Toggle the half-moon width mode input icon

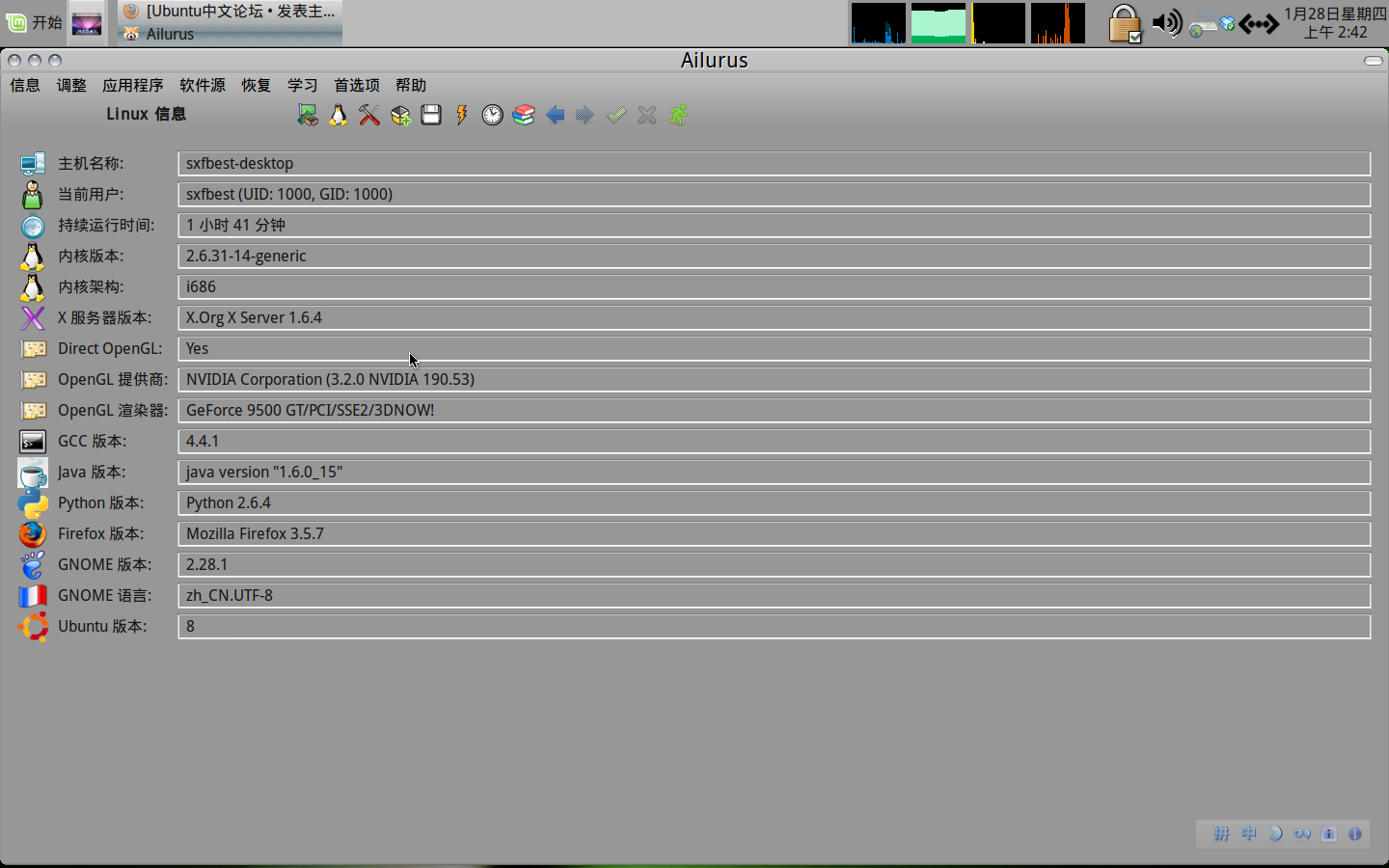[1275, 834]
